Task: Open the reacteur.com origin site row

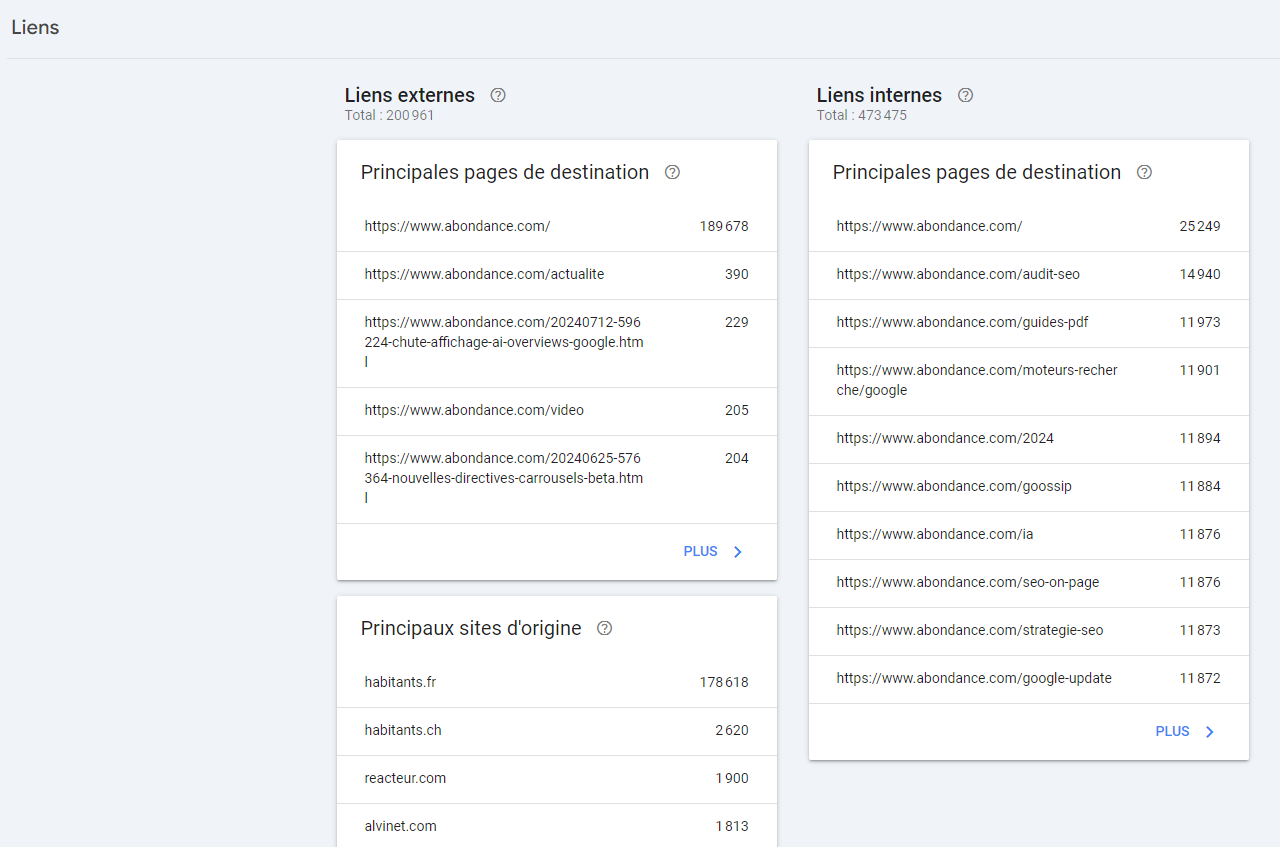Action: coord(557,779)
